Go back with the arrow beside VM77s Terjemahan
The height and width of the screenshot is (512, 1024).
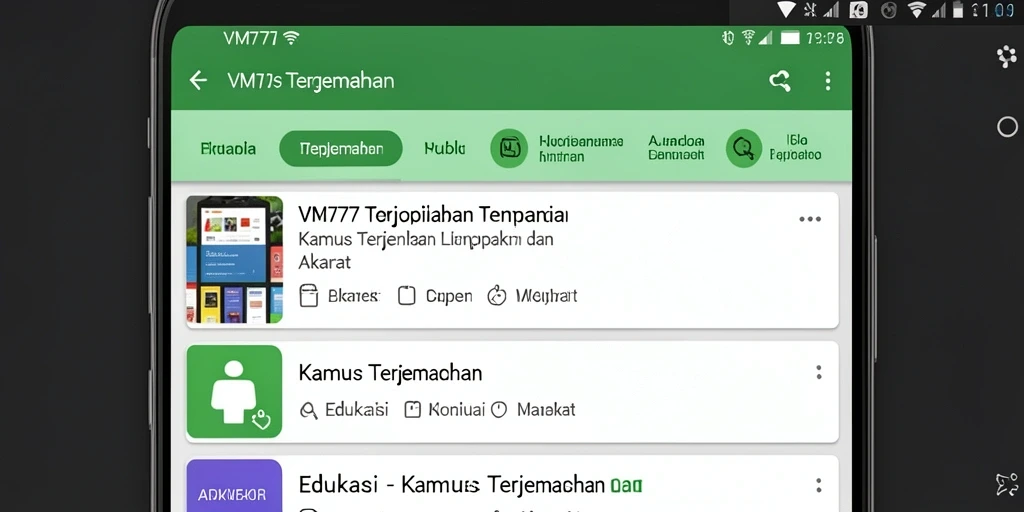click(x=198, y=80)
